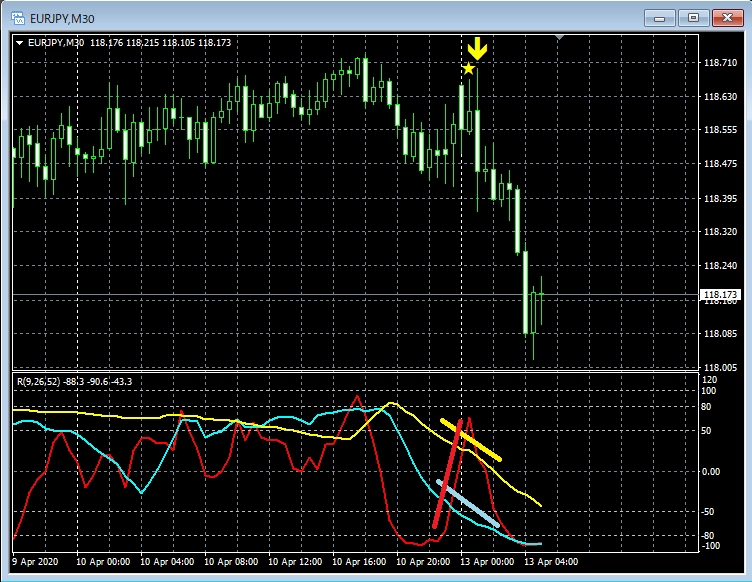Click the 13 Apr 00:00 time label

489,563
